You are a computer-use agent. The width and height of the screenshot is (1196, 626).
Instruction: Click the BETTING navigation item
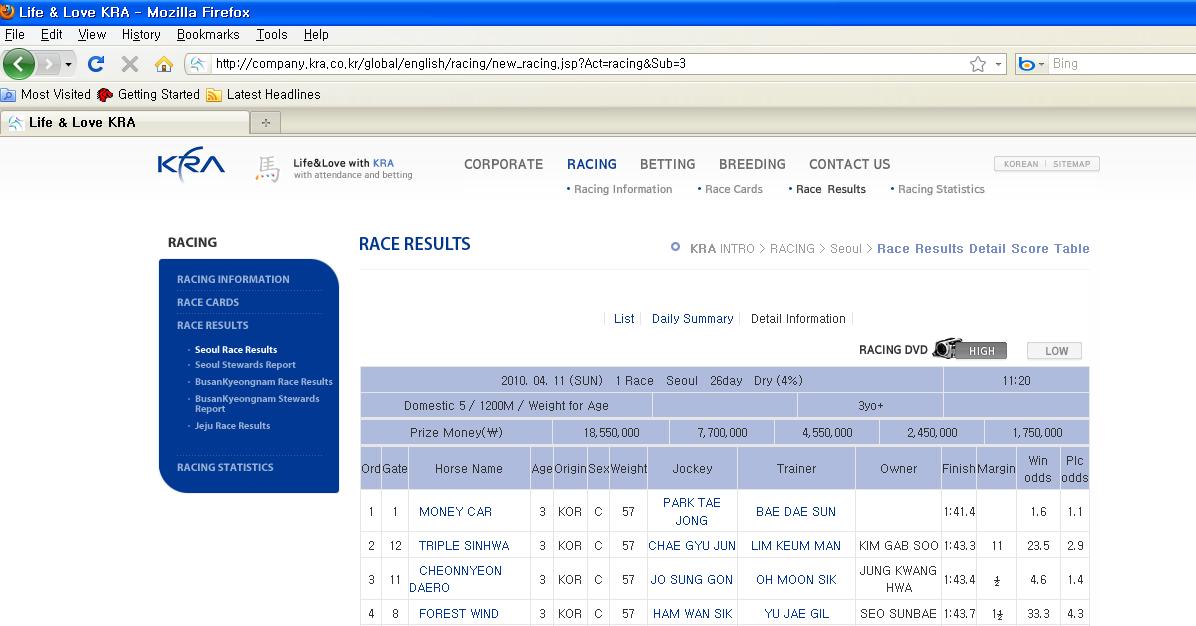point(667,164)
